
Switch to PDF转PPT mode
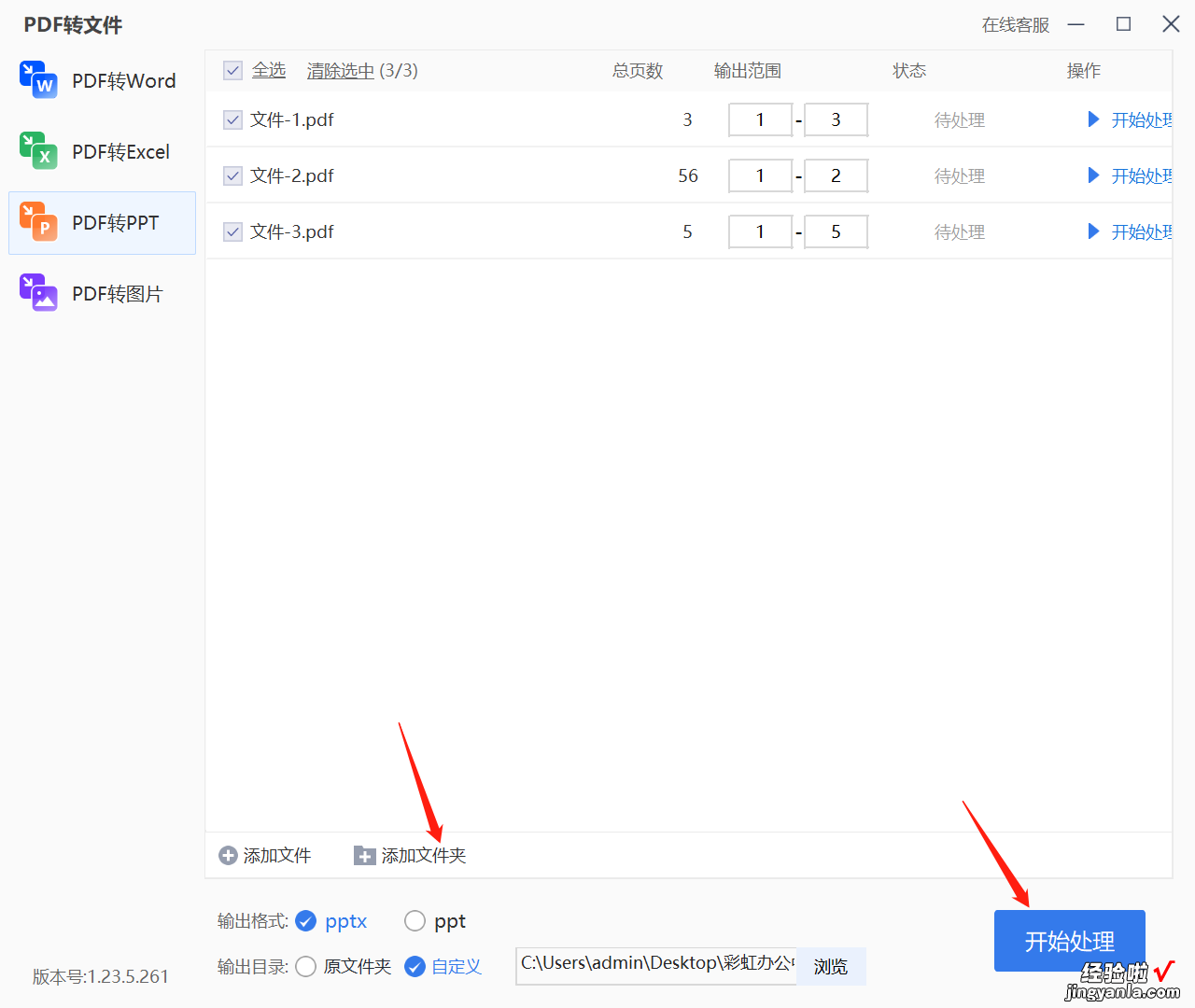pos(103,223)
